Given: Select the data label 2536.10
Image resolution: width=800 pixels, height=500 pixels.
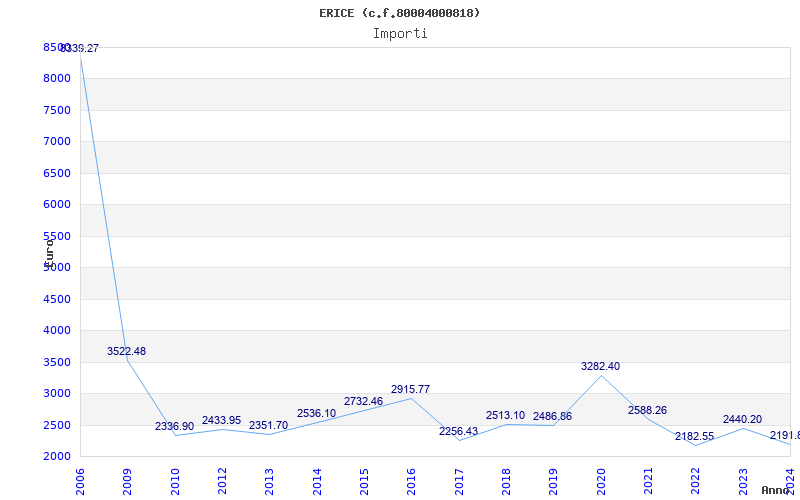Looking at the screenshot, I should (x=316, y=413).
